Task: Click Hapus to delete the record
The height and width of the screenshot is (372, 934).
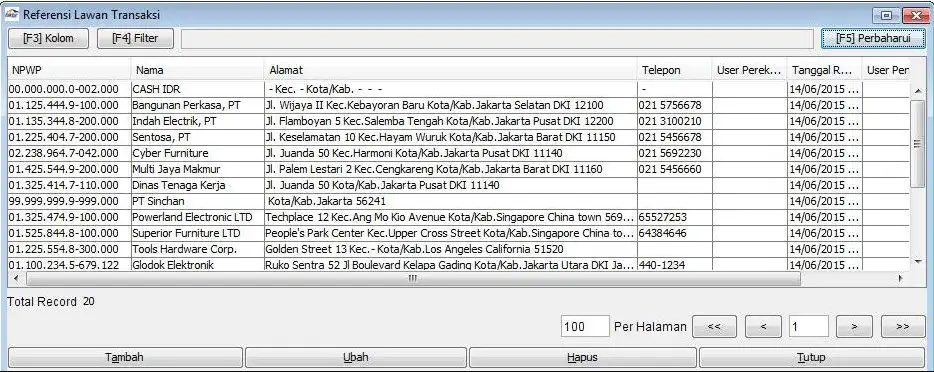Action: pyautogui.click(x=583, y=358)
